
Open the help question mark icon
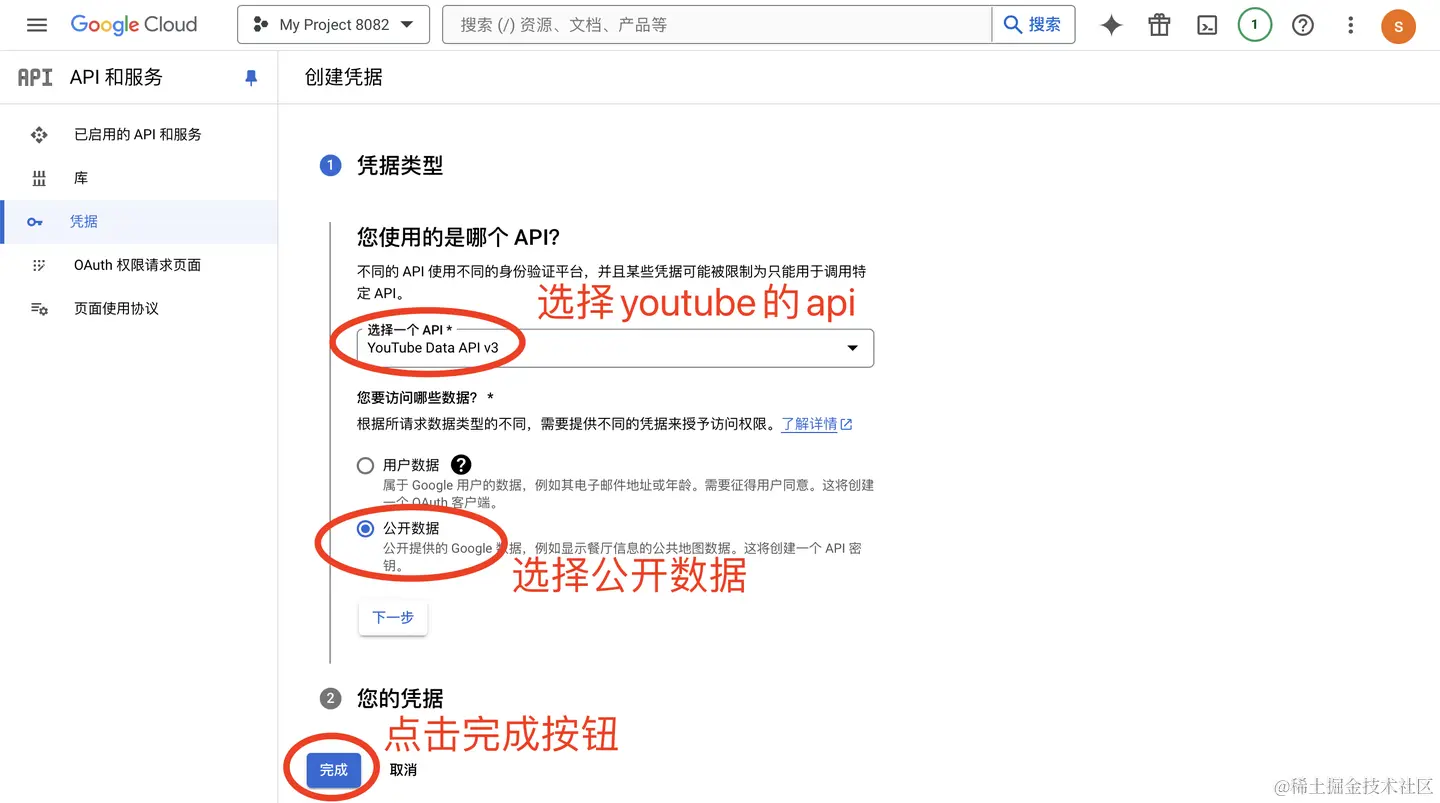[x=1303, y=25]
